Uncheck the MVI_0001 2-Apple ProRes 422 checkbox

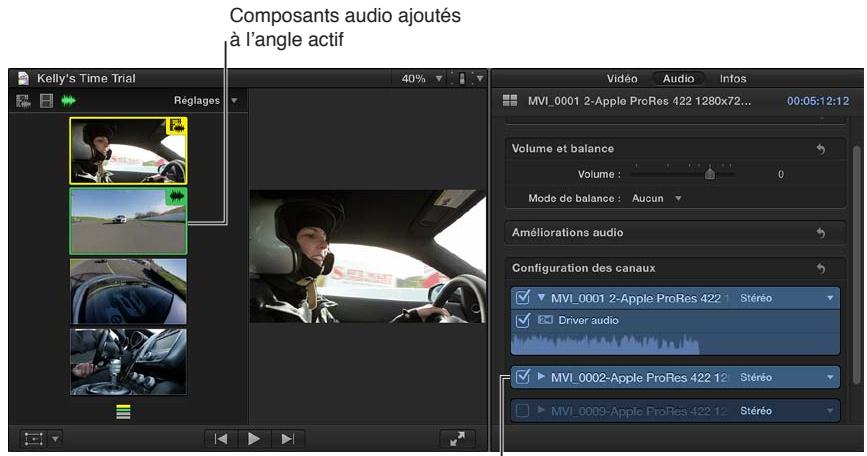tap(523, 298)
